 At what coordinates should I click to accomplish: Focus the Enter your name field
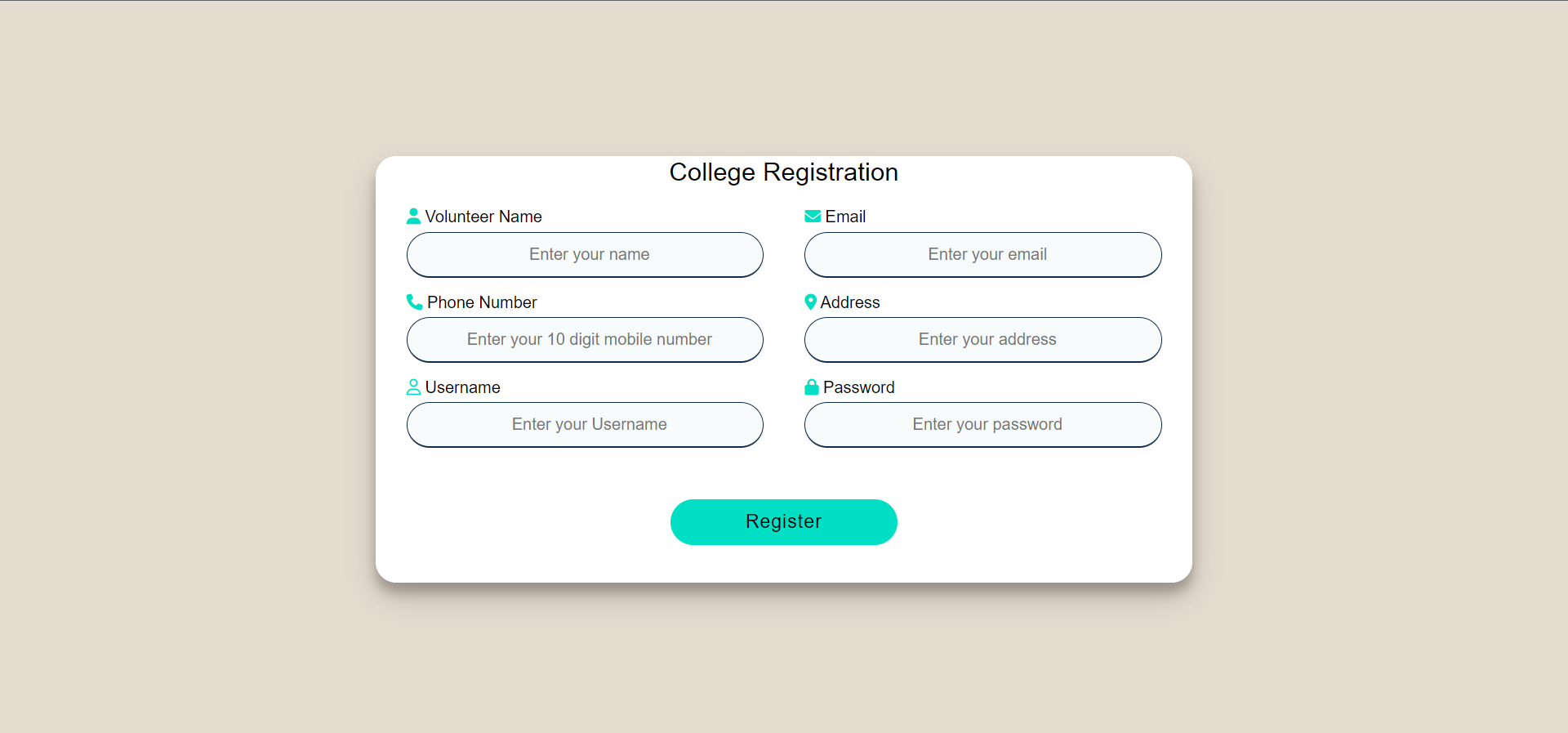pos(585,255)
